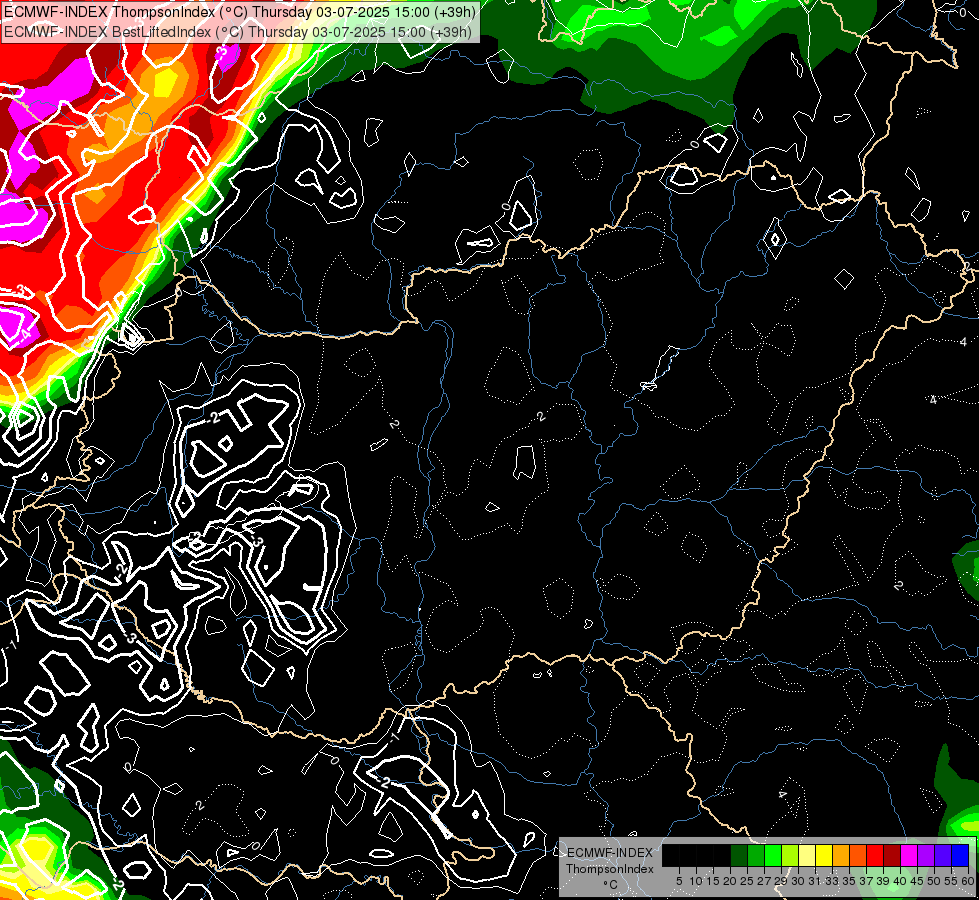This screenshot has width=979, height=900.
Task: Click the legend value '40'
Action: point(899,881)
